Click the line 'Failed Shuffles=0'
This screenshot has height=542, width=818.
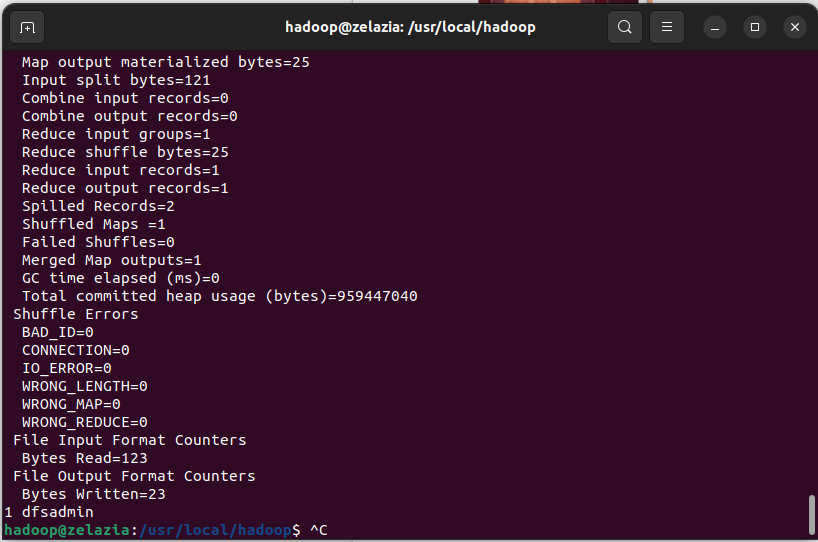click(x=98, y=242)
